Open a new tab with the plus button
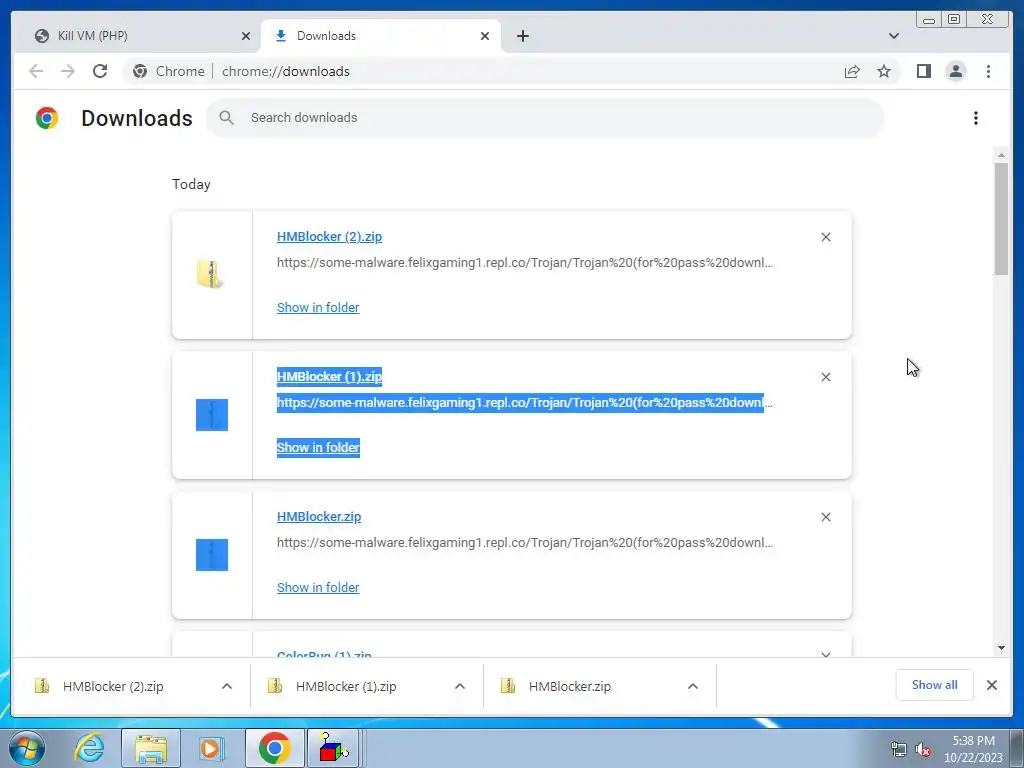 [522, 36]
